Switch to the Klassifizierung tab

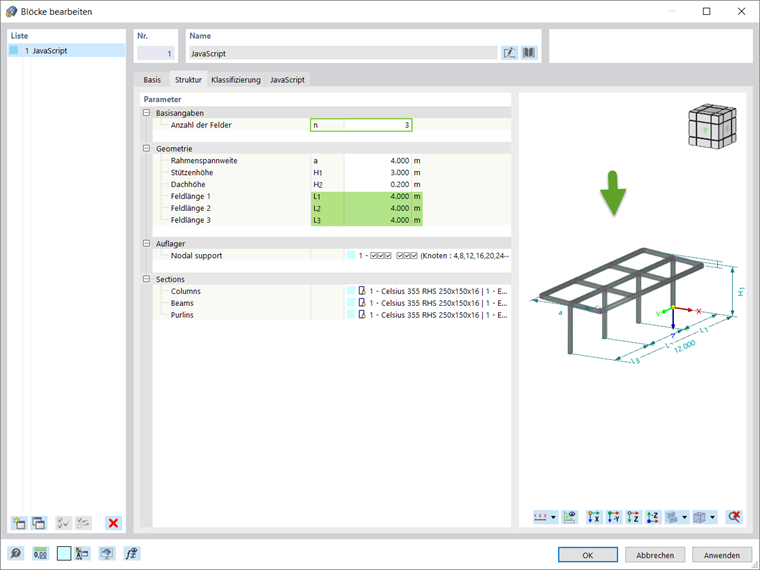236,79
